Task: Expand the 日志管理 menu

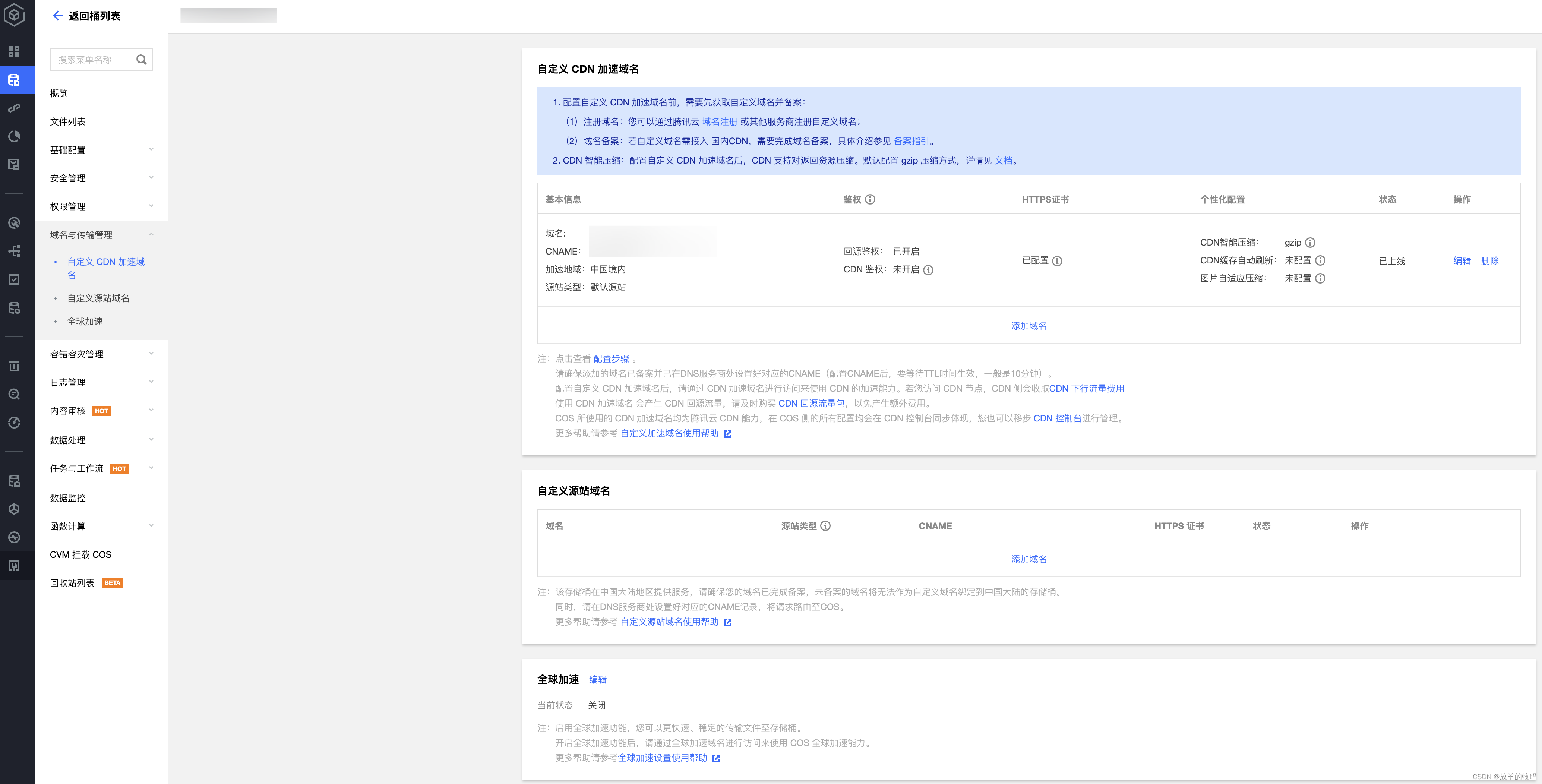Action: pos(101,382)
